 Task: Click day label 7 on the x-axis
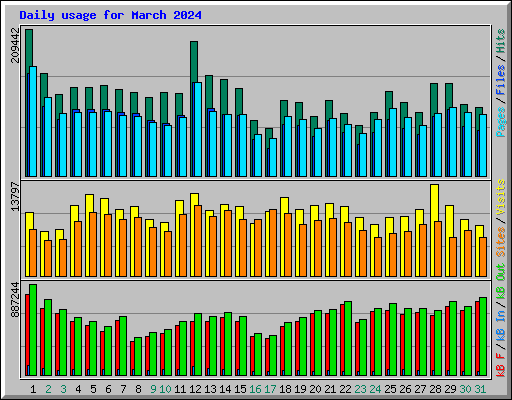click(123, 389)
